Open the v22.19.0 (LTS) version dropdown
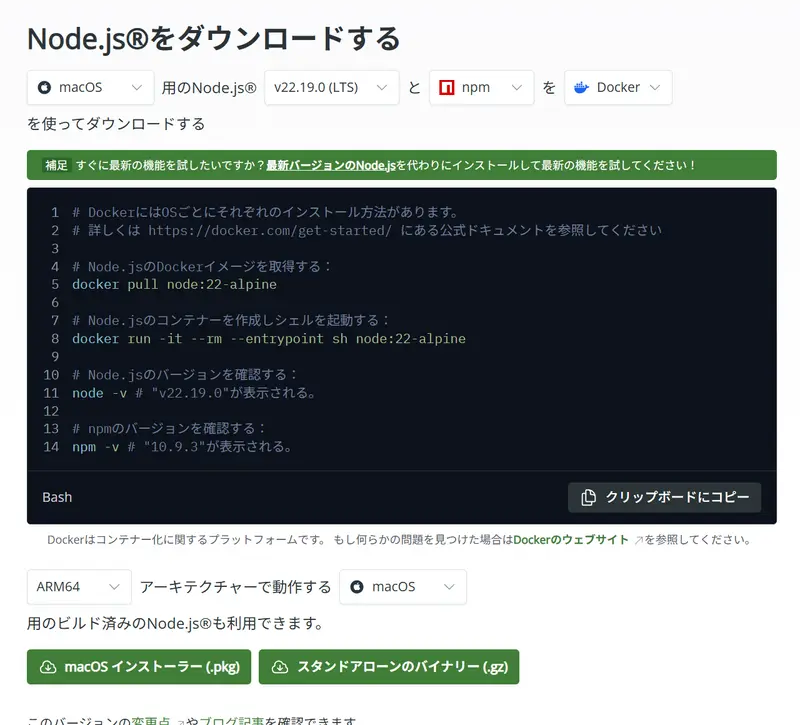Viewport: 800px width, 725px height. click(332, 88)
